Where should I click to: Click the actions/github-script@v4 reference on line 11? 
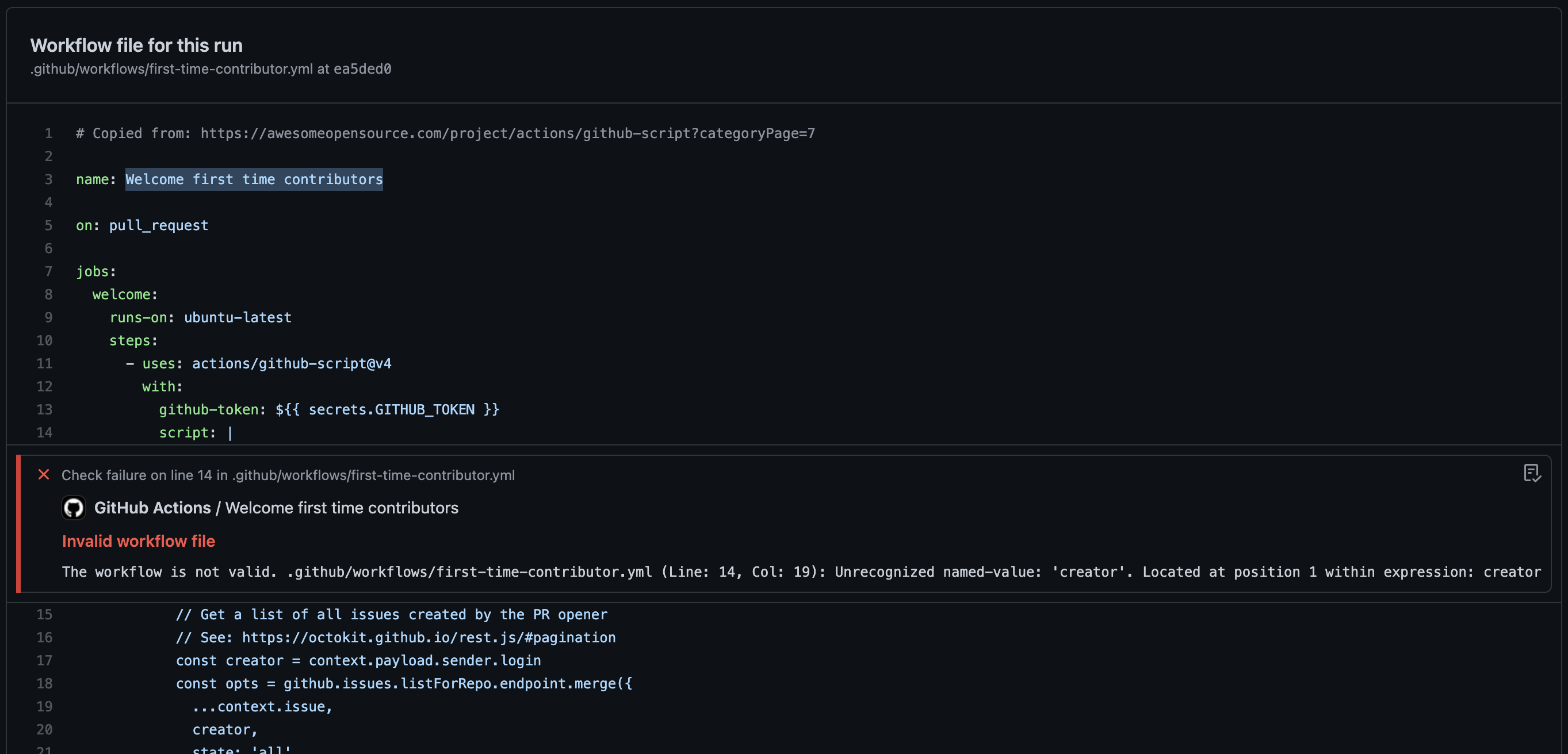(x=292, y=363)
